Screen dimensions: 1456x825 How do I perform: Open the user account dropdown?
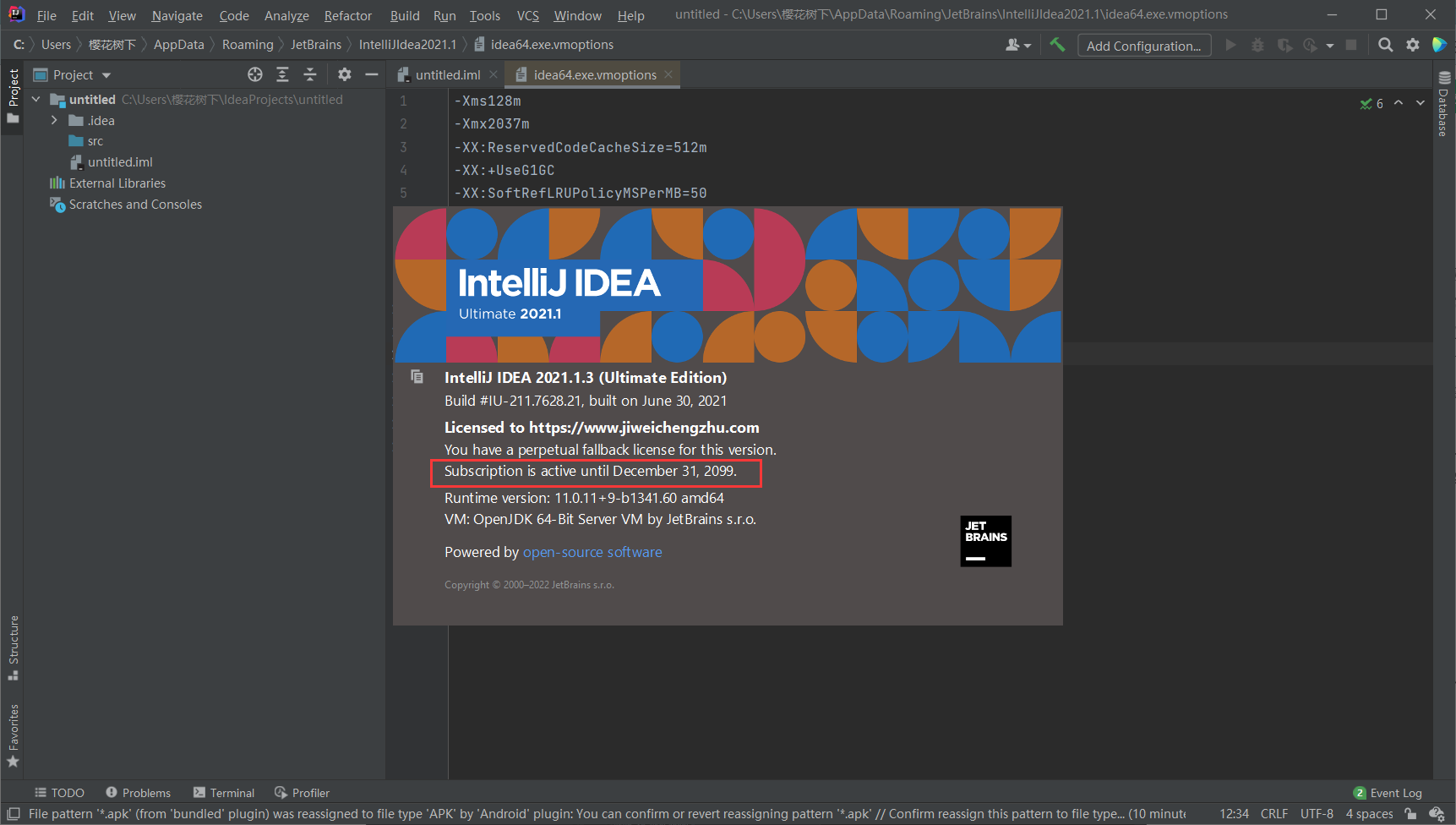coord(1018,45)
